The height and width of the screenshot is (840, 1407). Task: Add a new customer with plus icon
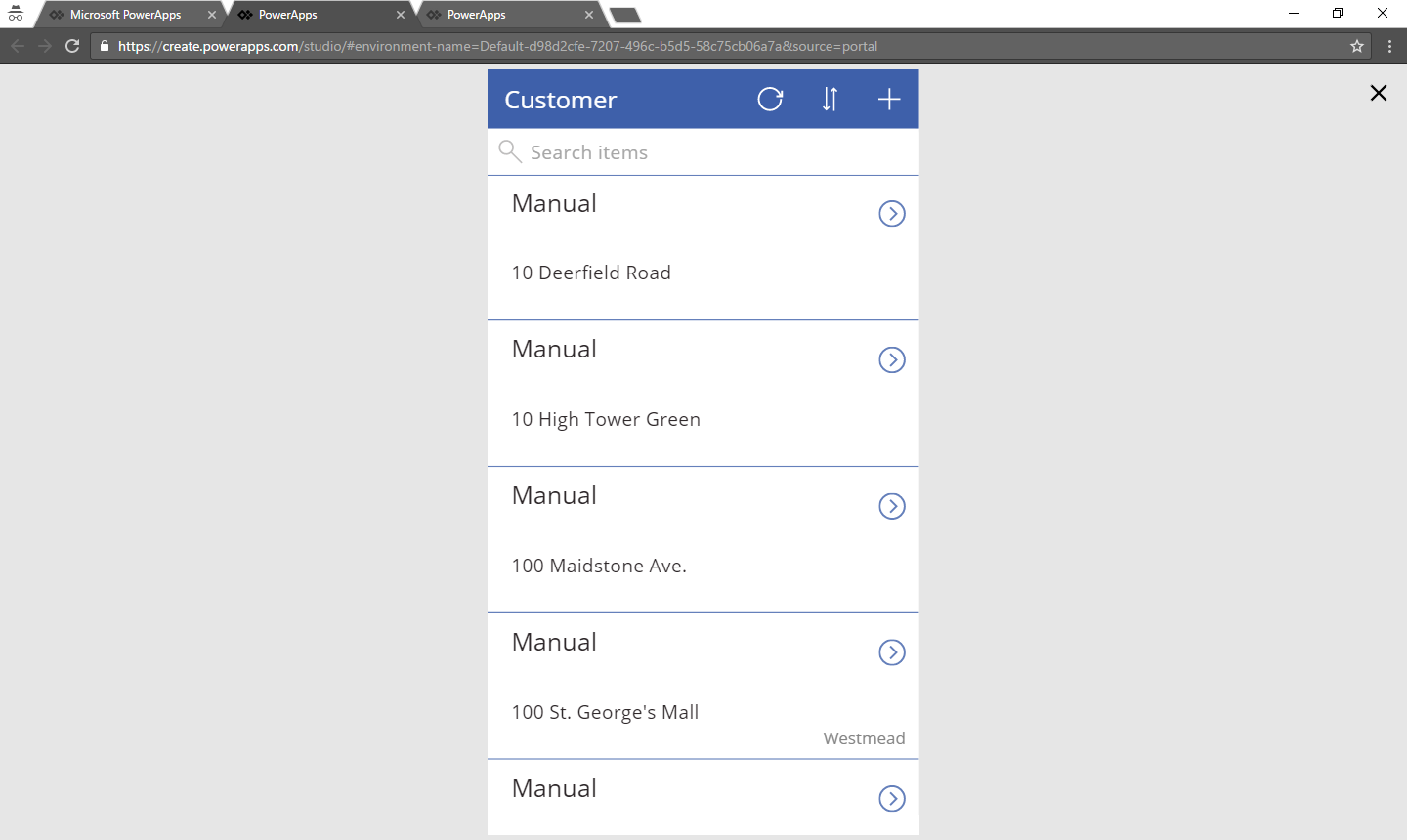tap(888, 100)
